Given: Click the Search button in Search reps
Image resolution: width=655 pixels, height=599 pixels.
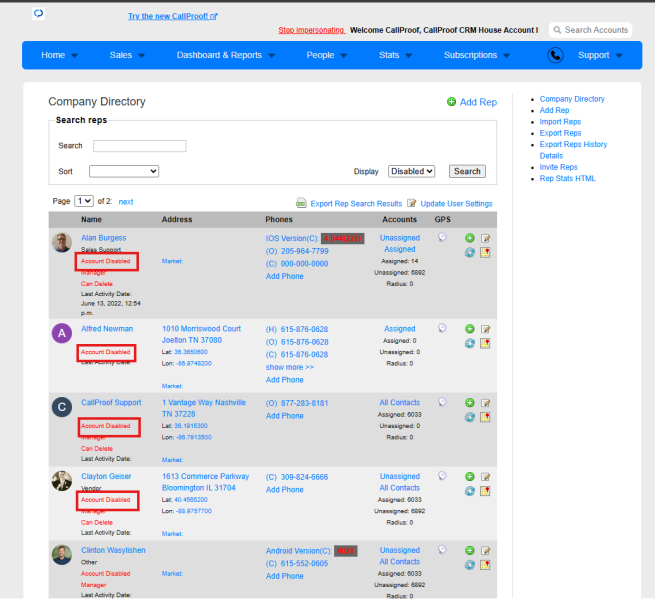Looking at the screenshot, I should [467, 171].
